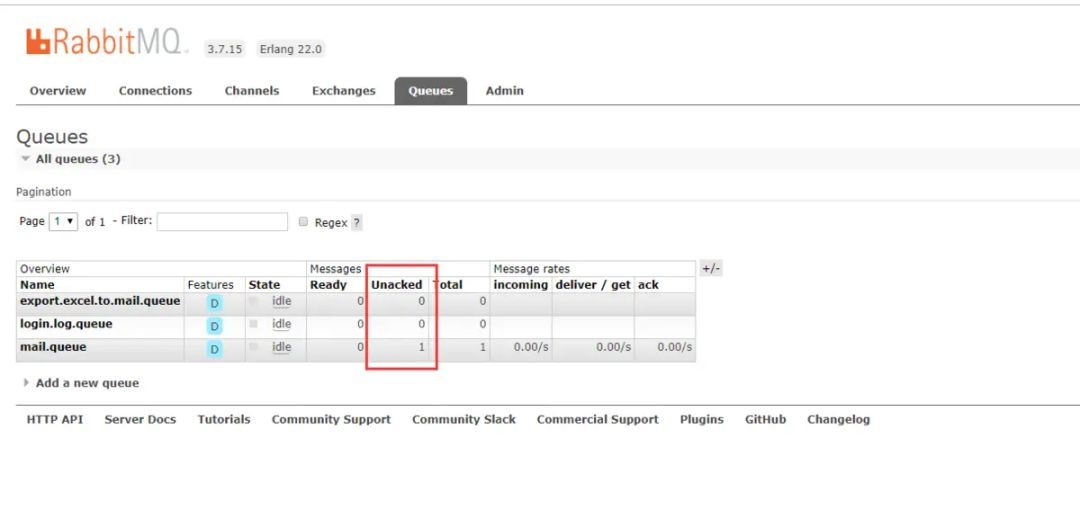Open the Connections tab

click(155, 91)
